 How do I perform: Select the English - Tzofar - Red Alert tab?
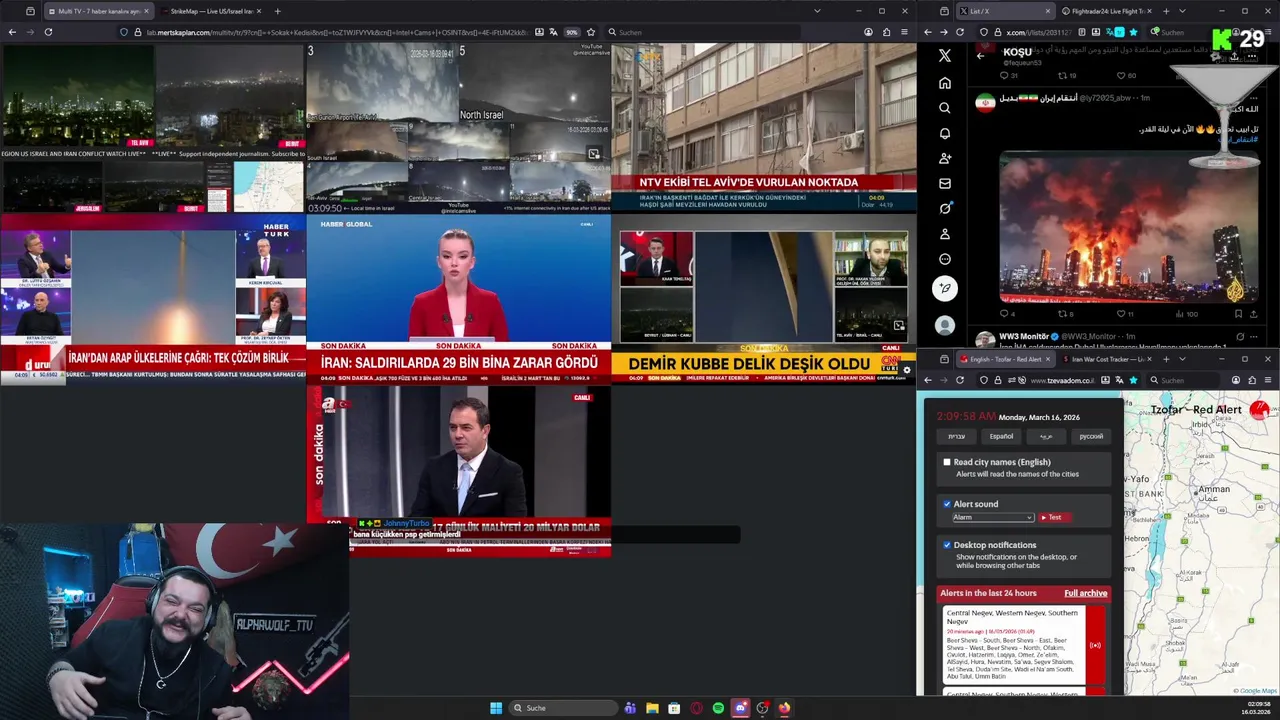1005,359
